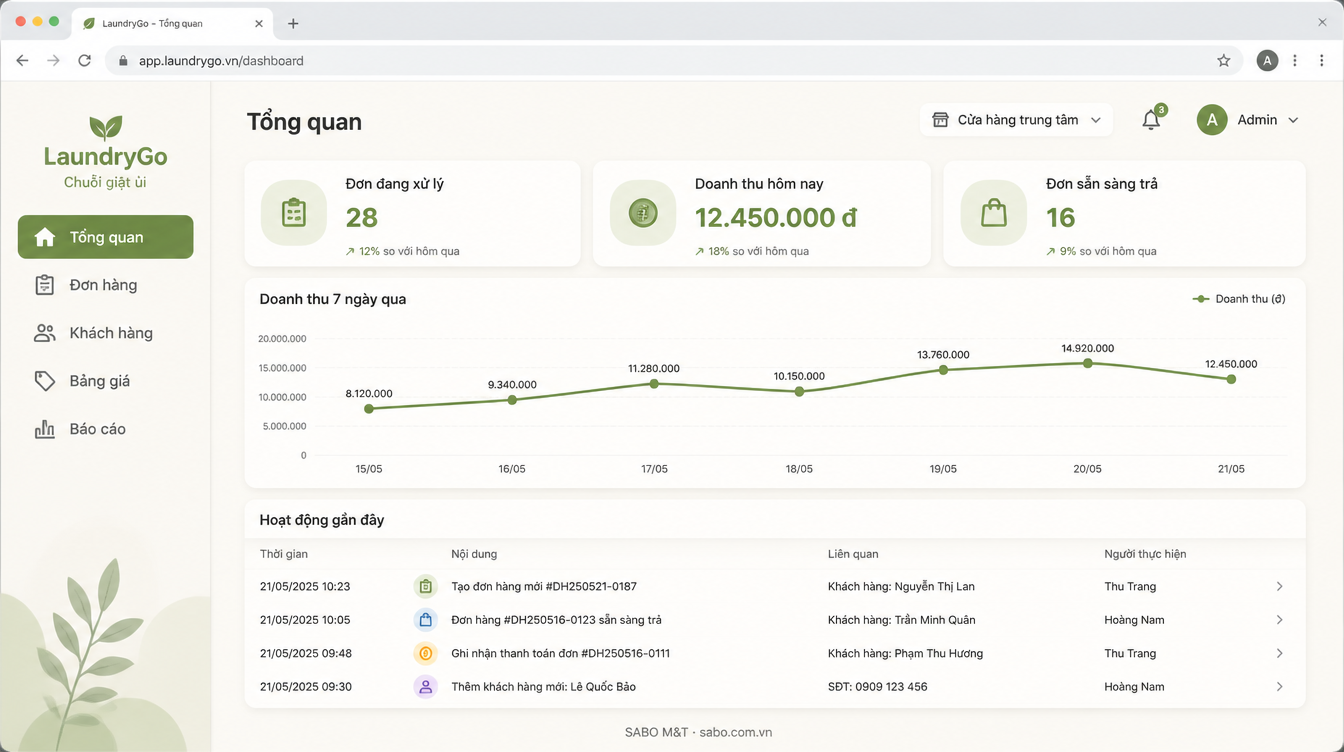Click the value 28 on Đơn đang xử lý
1344x752 pixels.
362,217
